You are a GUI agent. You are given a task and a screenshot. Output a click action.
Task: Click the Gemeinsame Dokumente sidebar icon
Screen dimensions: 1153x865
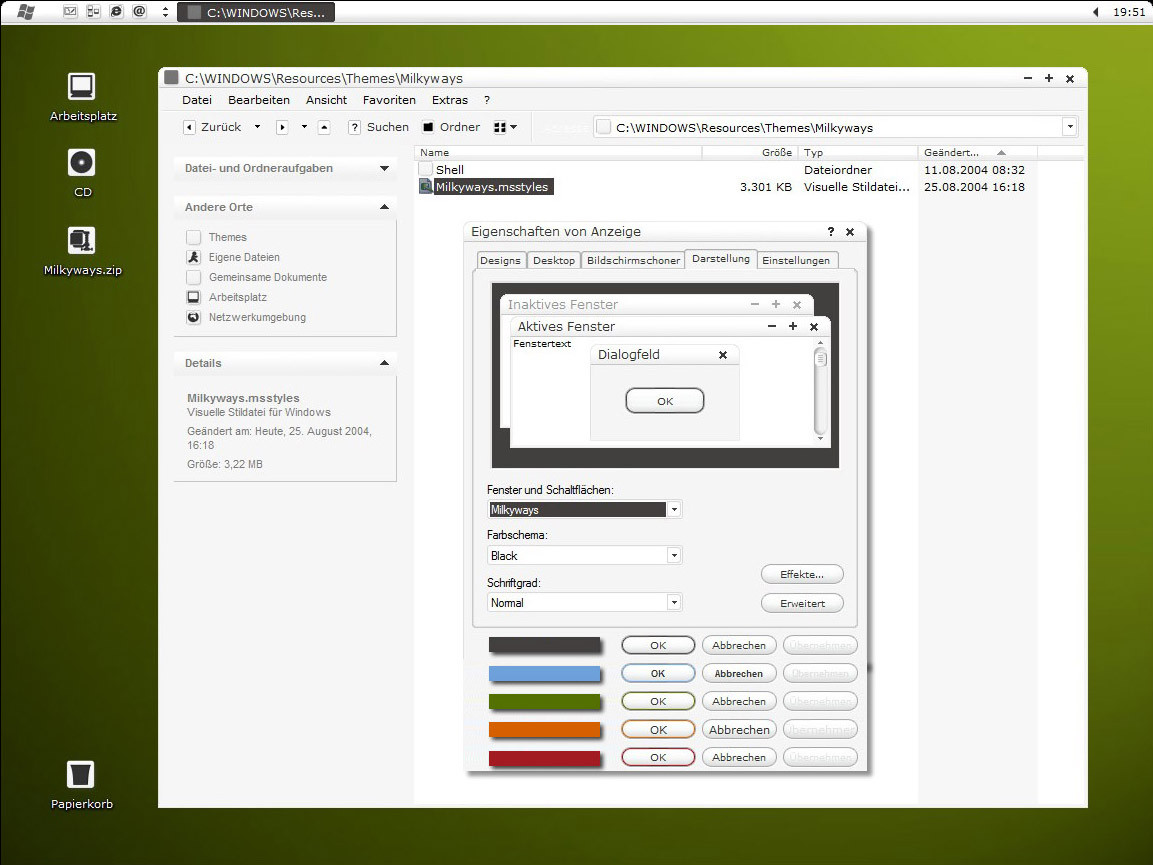[x=193, y=277]
